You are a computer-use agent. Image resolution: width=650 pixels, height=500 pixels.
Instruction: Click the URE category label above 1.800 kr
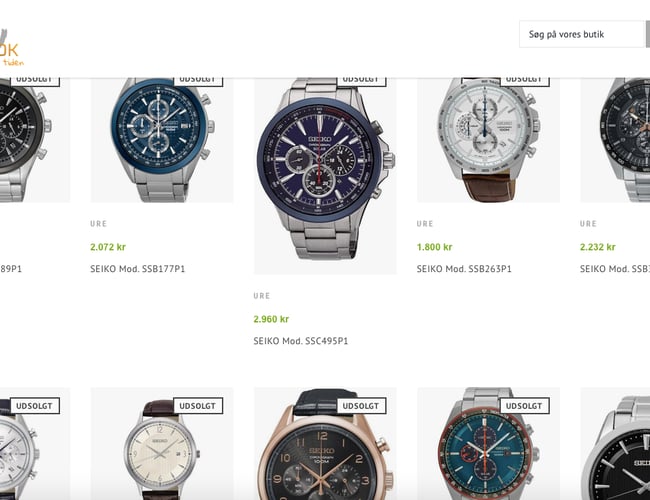click(x=425, y=224)
